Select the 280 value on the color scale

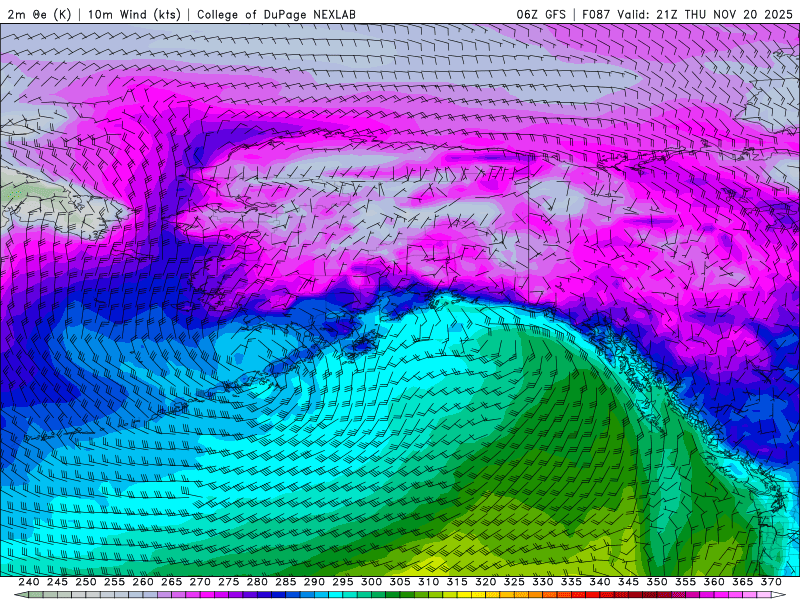[257, 582]
